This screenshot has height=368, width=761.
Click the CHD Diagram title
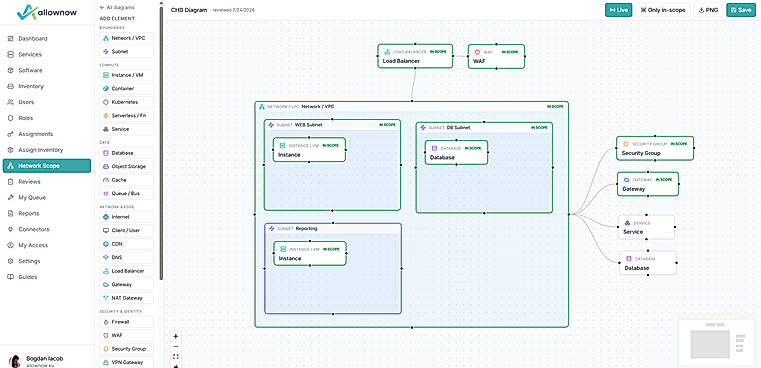189,10
